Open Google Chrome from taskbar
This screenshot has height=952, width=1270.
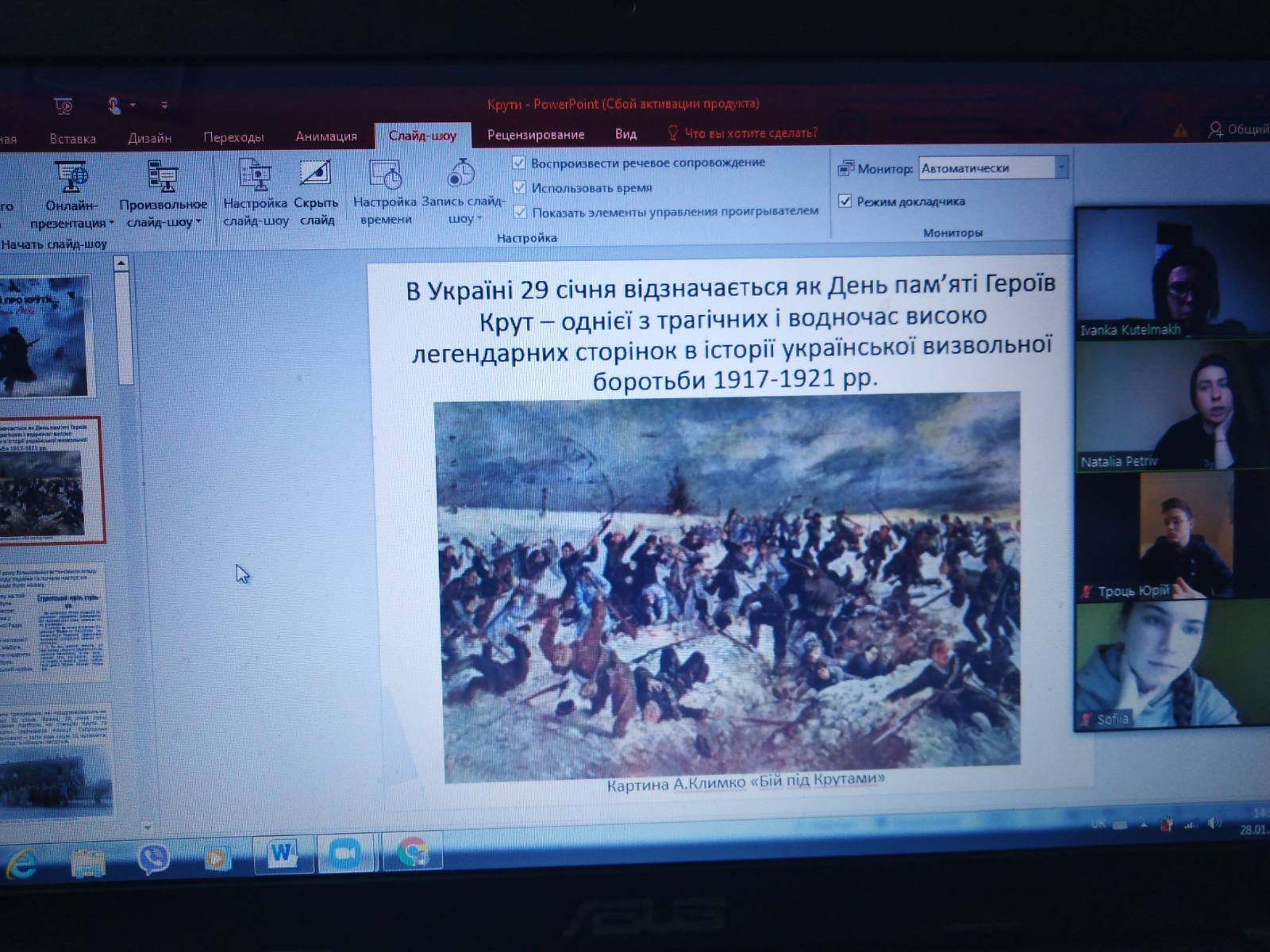pos(412,852)
